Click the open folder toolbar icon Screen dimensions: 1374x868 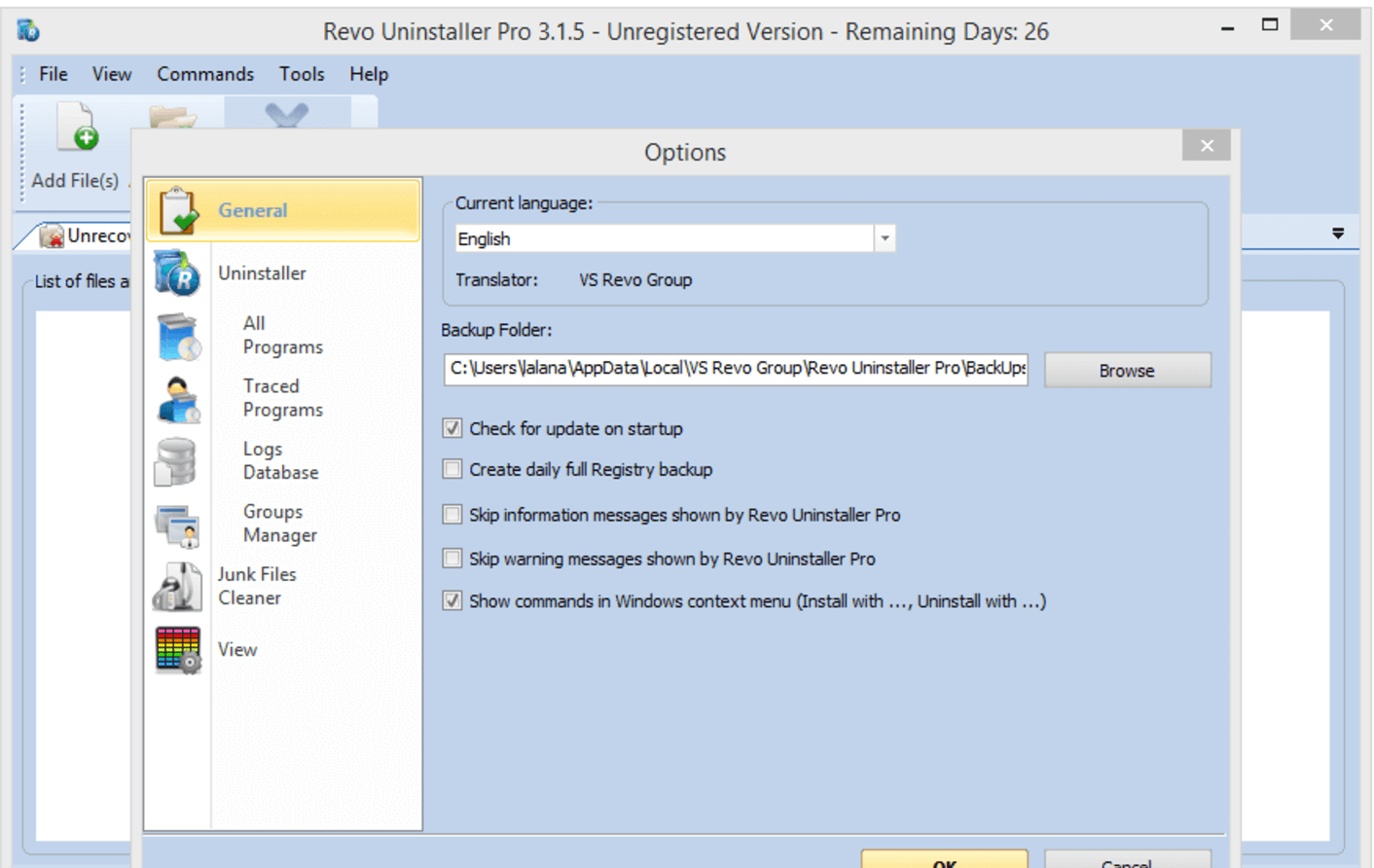pyautogui.click(x=173, y=118)
